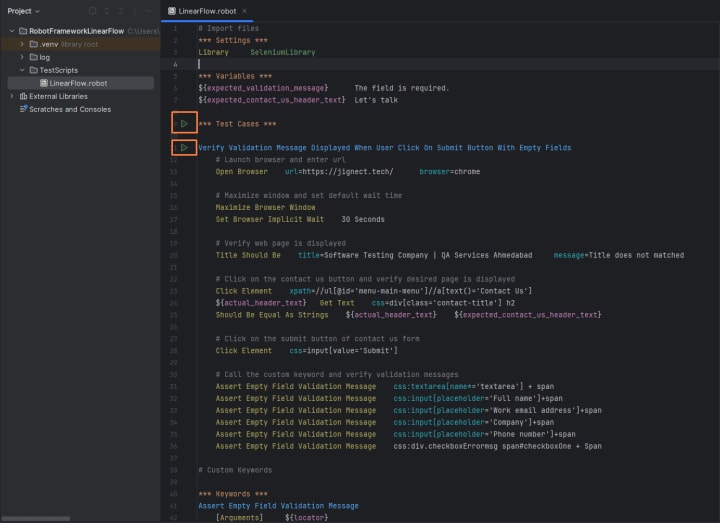Run all tests via Test Cases gutter arrow
This screenshot has width=720, height=523.
184,124
